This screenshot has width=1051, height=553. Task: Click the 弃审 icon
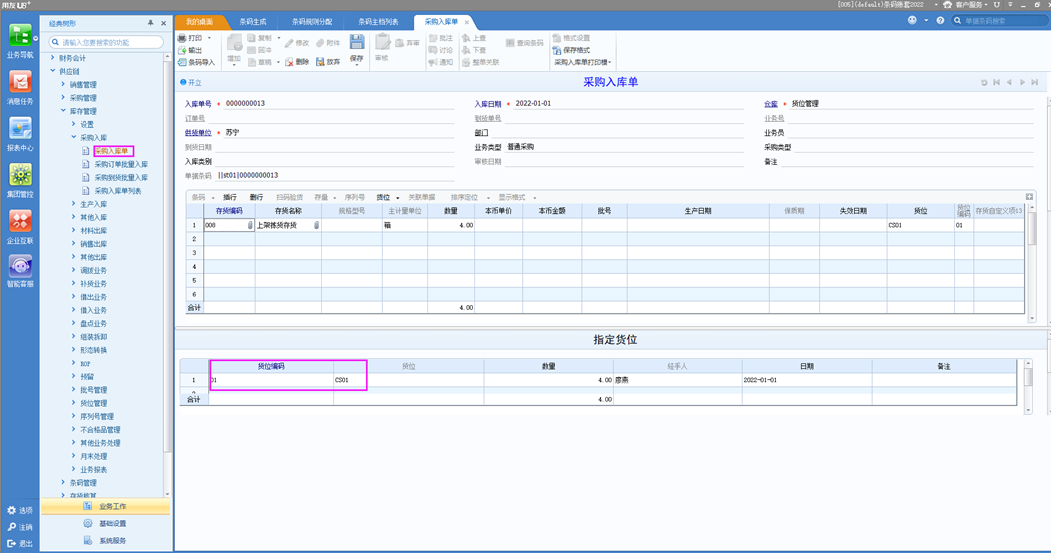tap(399, 43)
